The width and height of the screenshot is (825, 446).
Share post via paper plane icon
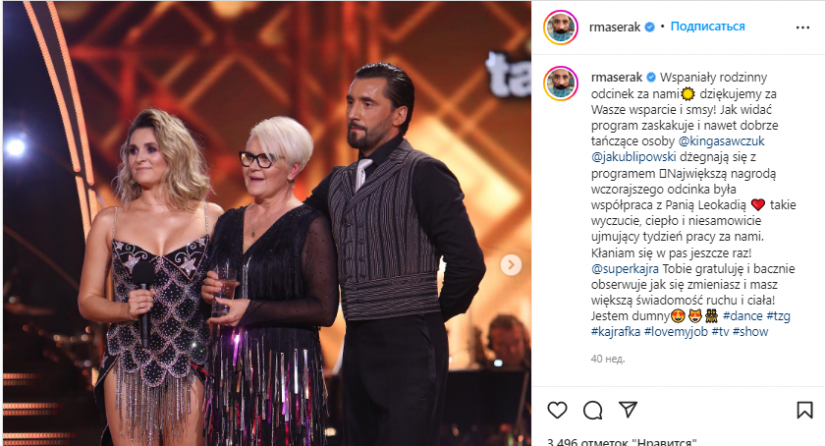tap(628, 409)
